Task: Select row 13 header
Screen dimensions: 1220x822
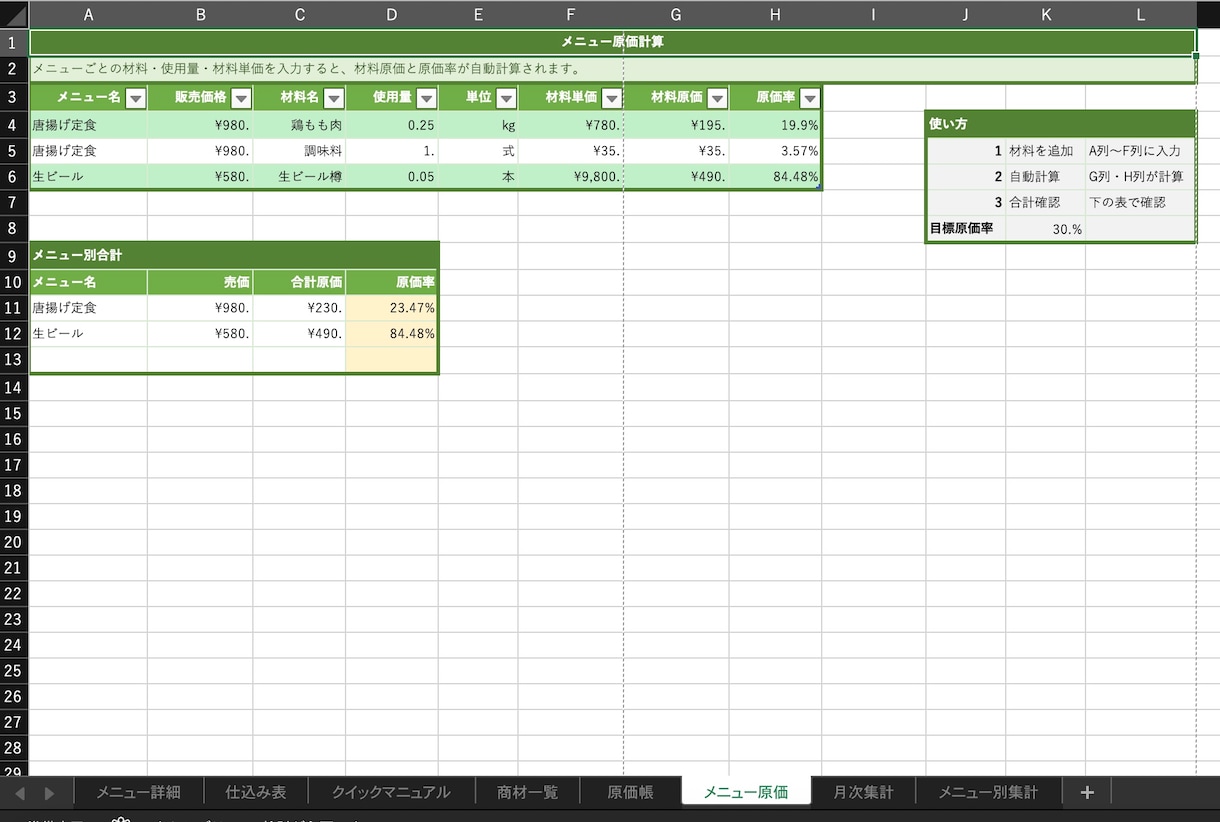Action: (x=14, y=359)
